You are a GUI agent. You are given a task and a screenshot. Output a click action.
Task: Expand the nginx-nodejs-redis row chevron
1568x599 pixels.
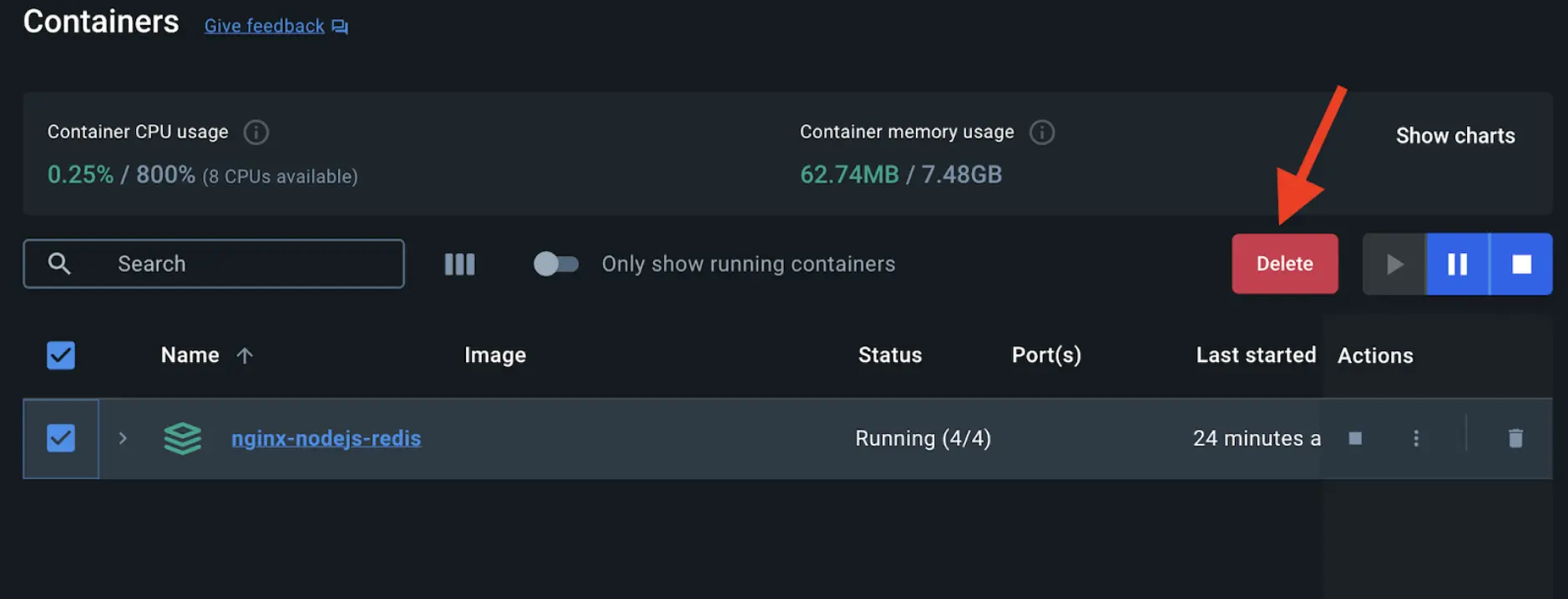tap(123, 438)
